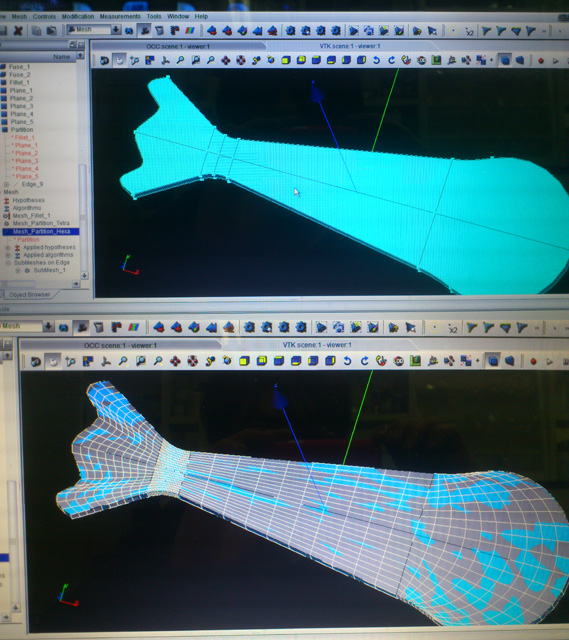The height and width of the screenshot is (640, 569).
Task: Click red record button in bottom viewer toolbar
Action: 533,361
